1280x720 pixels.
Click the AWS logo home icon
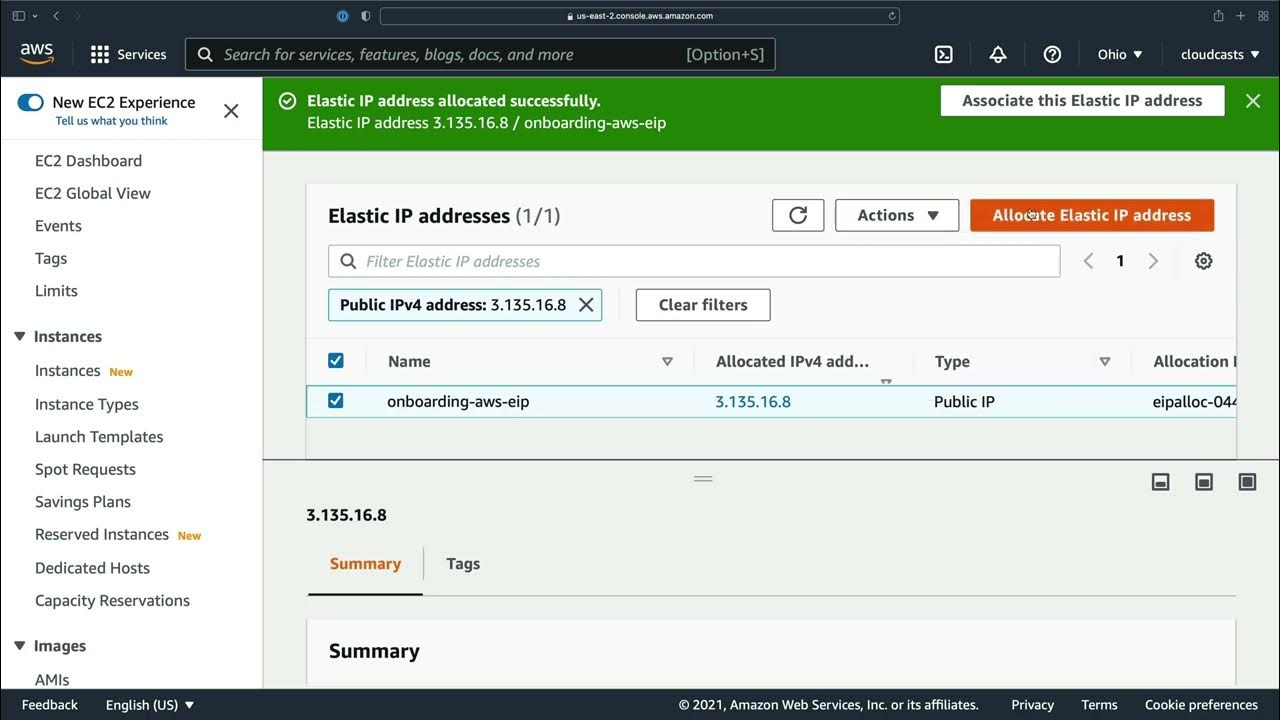37,54
